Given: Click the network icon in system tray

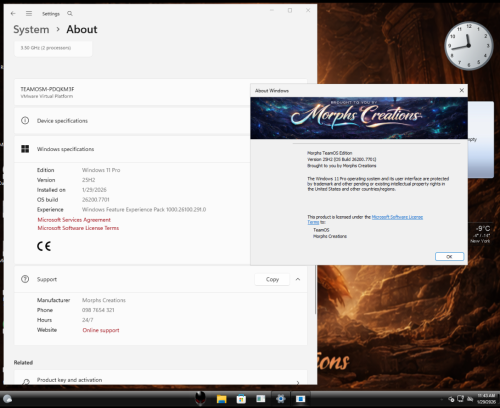Looking at the screenshot, I should coord(460,399).
